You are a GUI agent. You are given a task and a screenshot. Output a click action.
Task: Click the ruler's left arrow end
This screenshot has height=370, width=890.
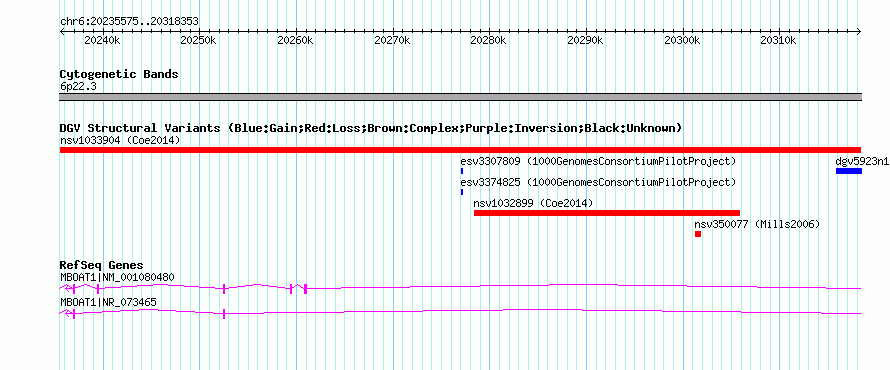(62, 32)
